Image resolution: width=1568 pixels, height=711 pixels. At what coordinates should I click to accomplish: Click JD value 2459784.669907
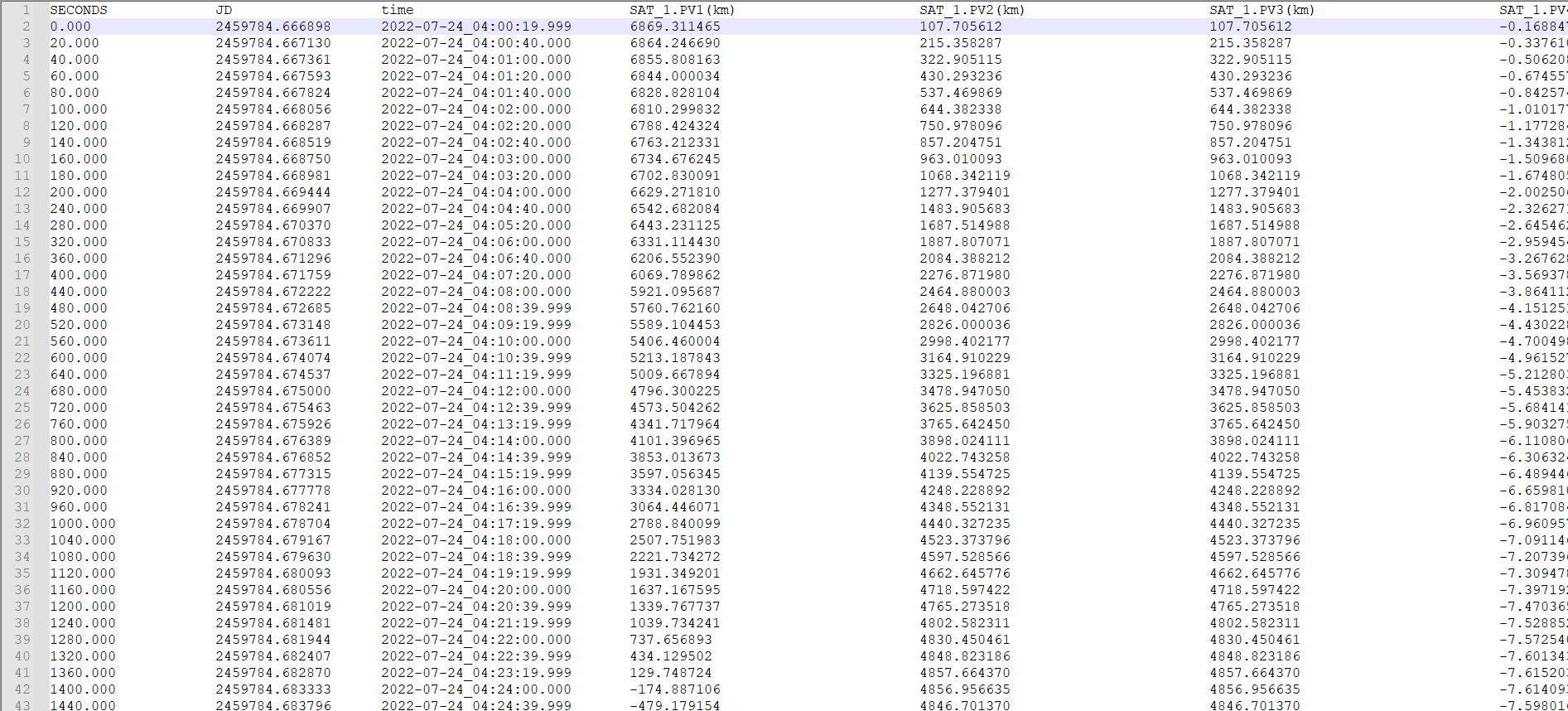(x=273, y=209)
